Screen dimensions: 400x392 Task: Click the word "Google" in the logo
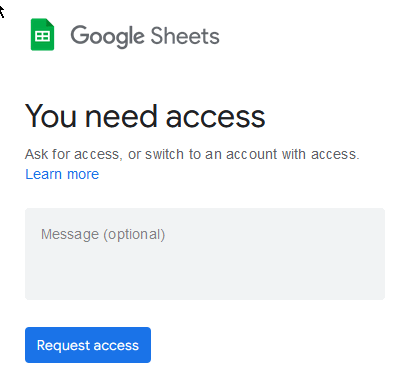tap(107, 37)
